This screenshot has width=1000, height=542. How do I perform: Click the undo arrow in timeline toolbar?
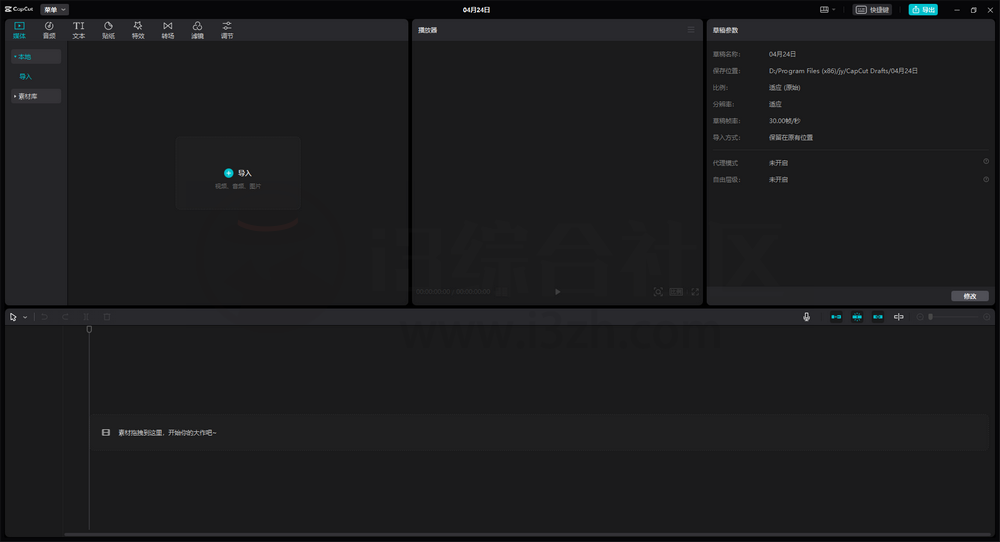(x=45, y=317)
